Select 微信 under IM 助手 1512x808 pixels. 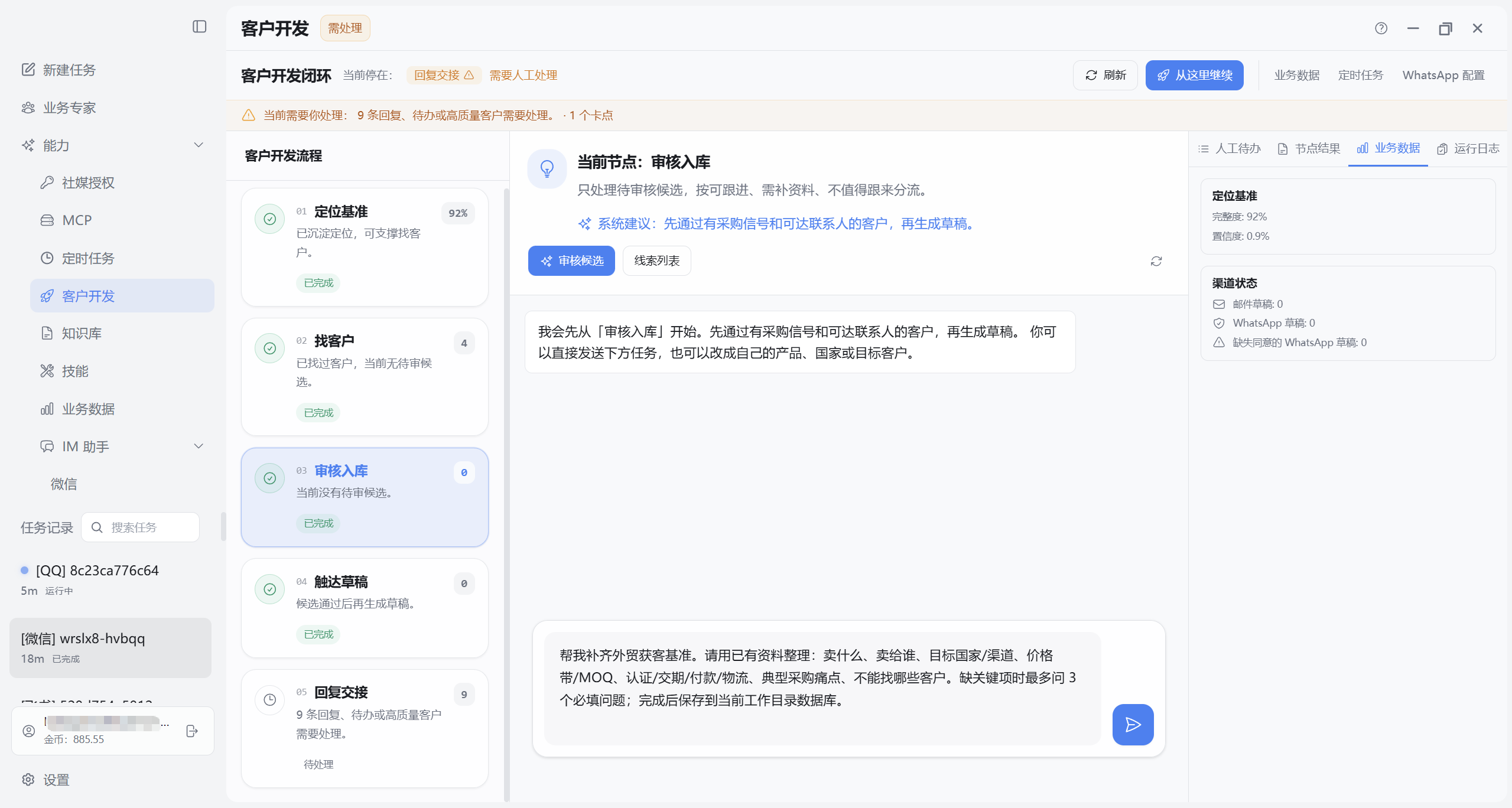(64, 484)
